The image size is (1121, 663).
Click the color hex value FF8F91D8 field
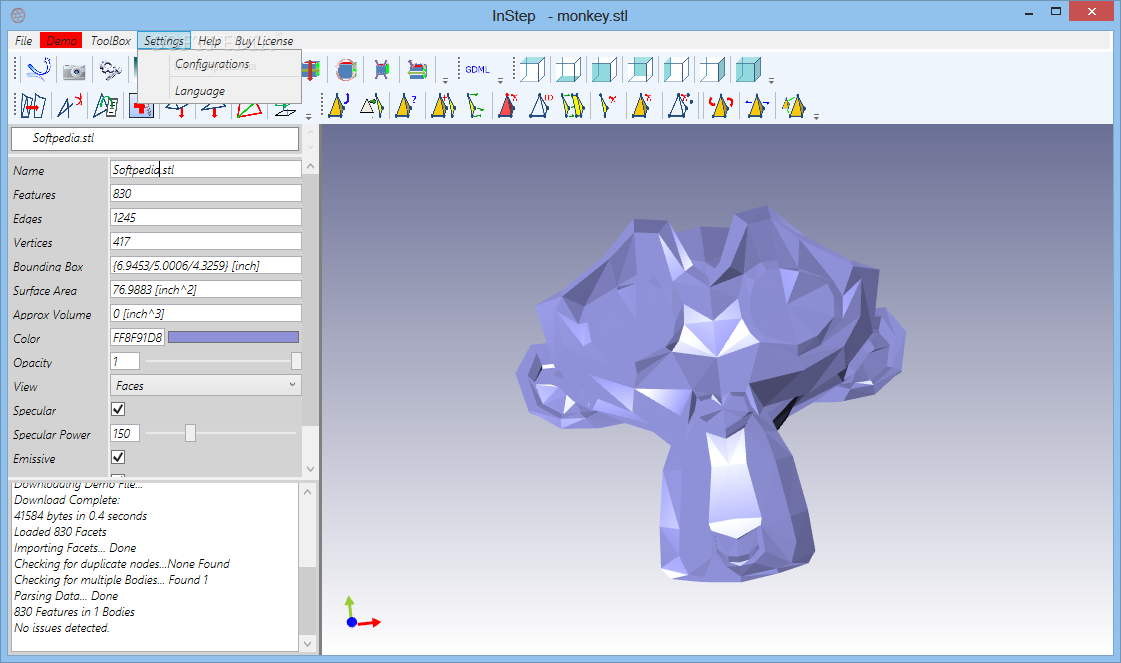click(x=137, y=338)
